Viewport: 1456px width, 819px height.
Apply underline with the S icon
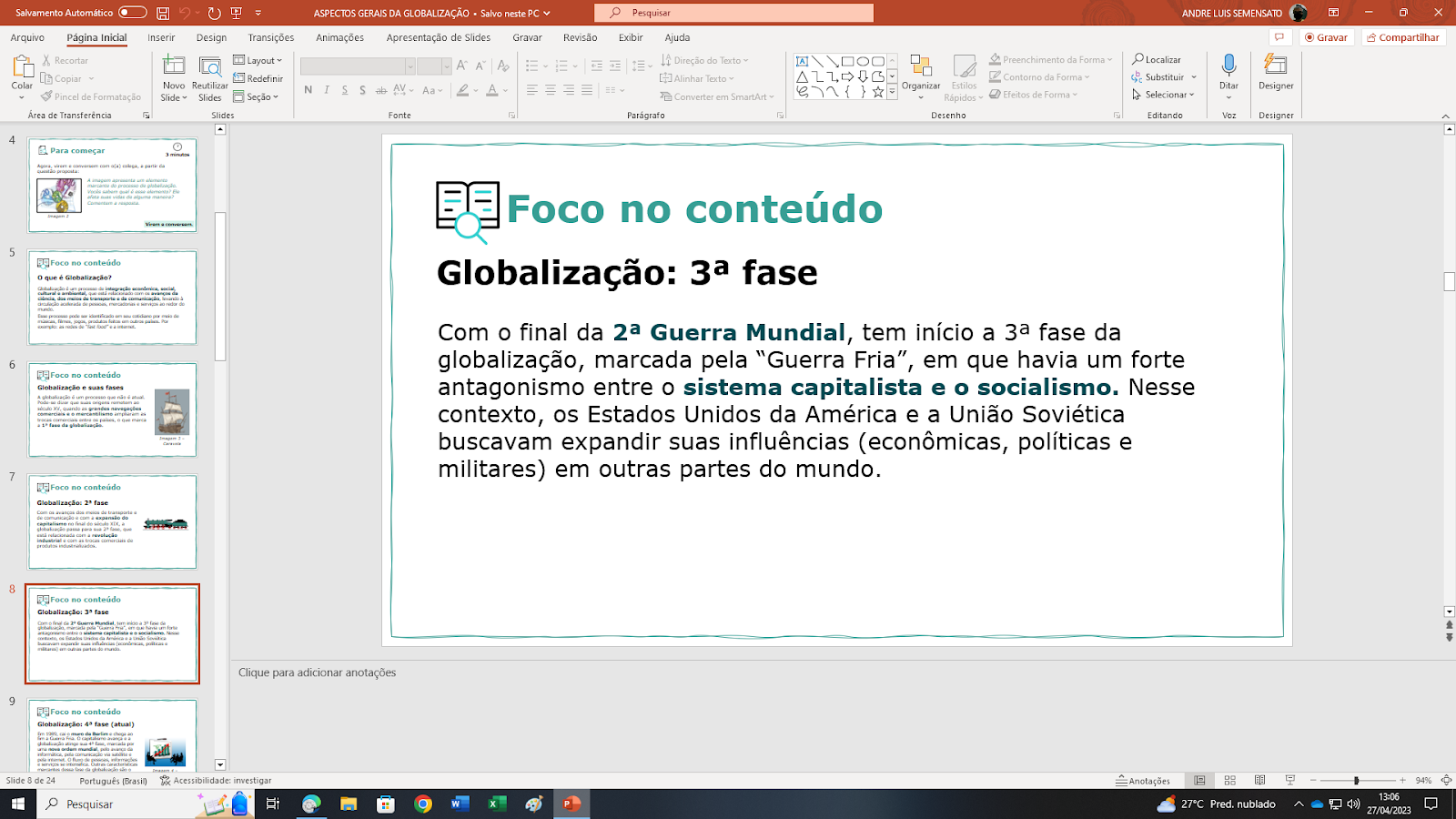345,90
